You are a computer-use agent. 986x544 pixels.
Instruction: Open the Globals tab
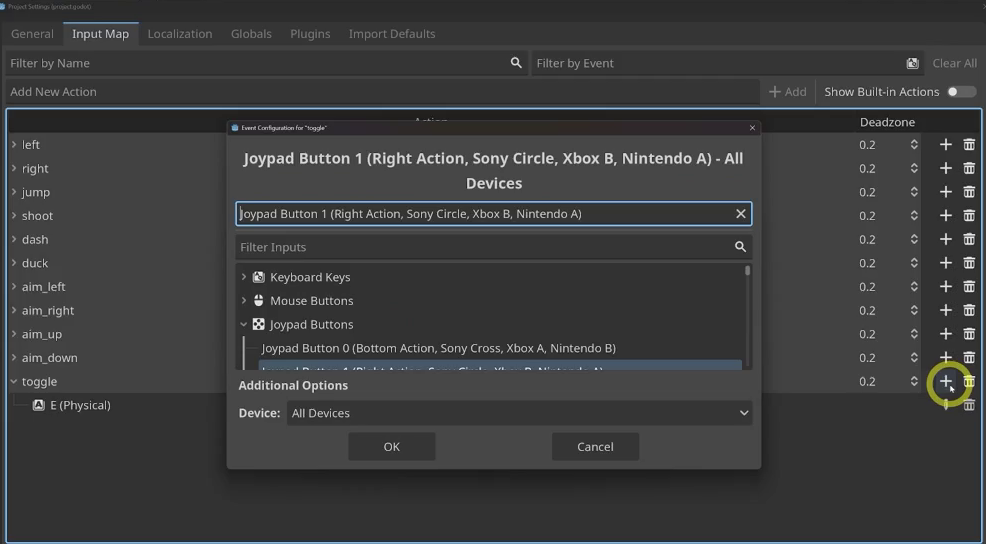[251, 34]
